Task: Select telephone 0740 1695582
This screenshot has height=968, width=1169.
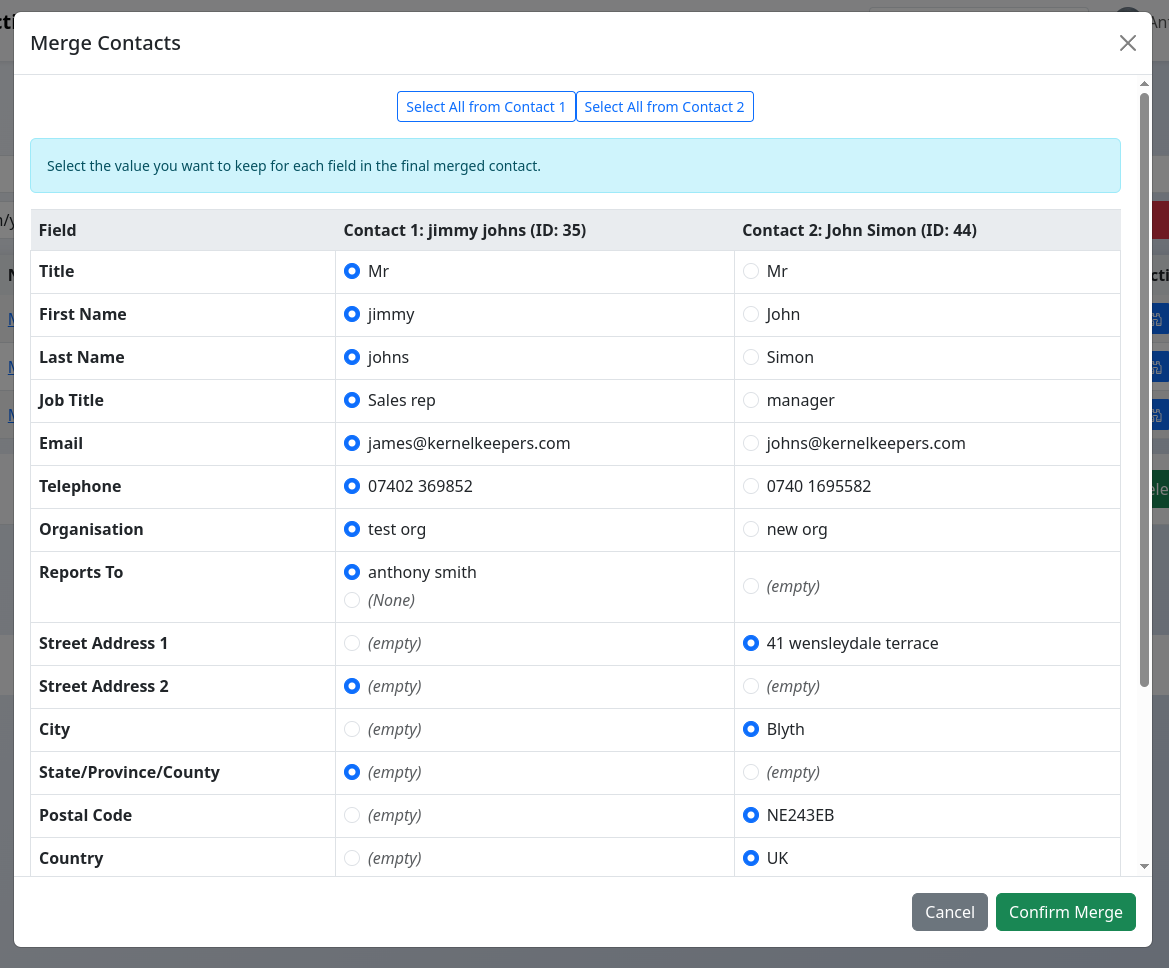Action: [x=751, y=486]
